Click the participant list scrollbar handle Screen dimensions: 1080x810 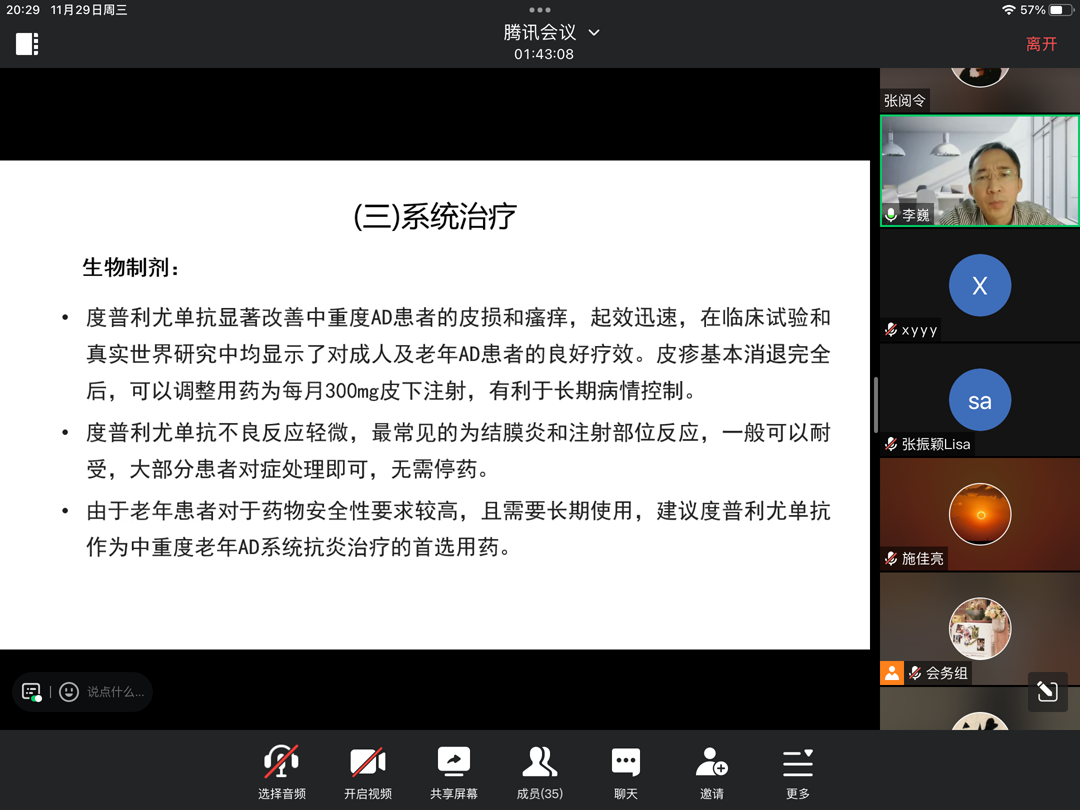coord(875,405)
